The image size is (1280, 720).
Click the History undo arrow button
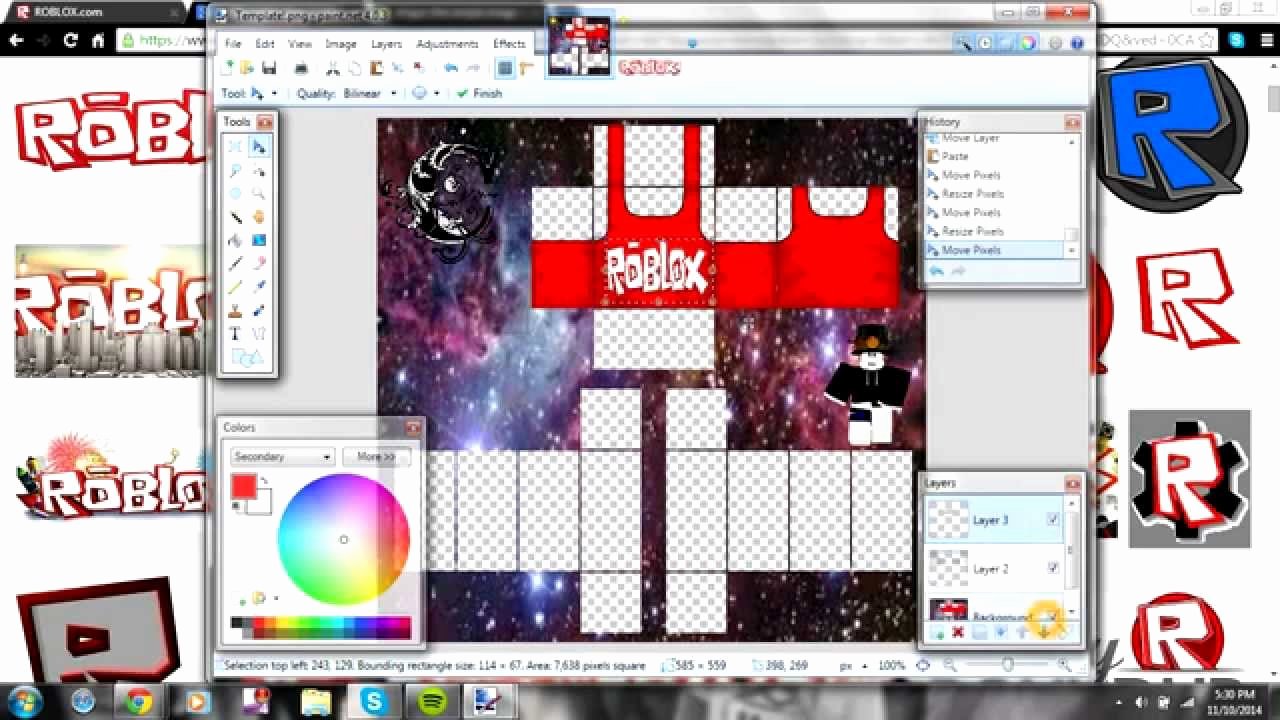pyautogui.click(x=937, y=271)
